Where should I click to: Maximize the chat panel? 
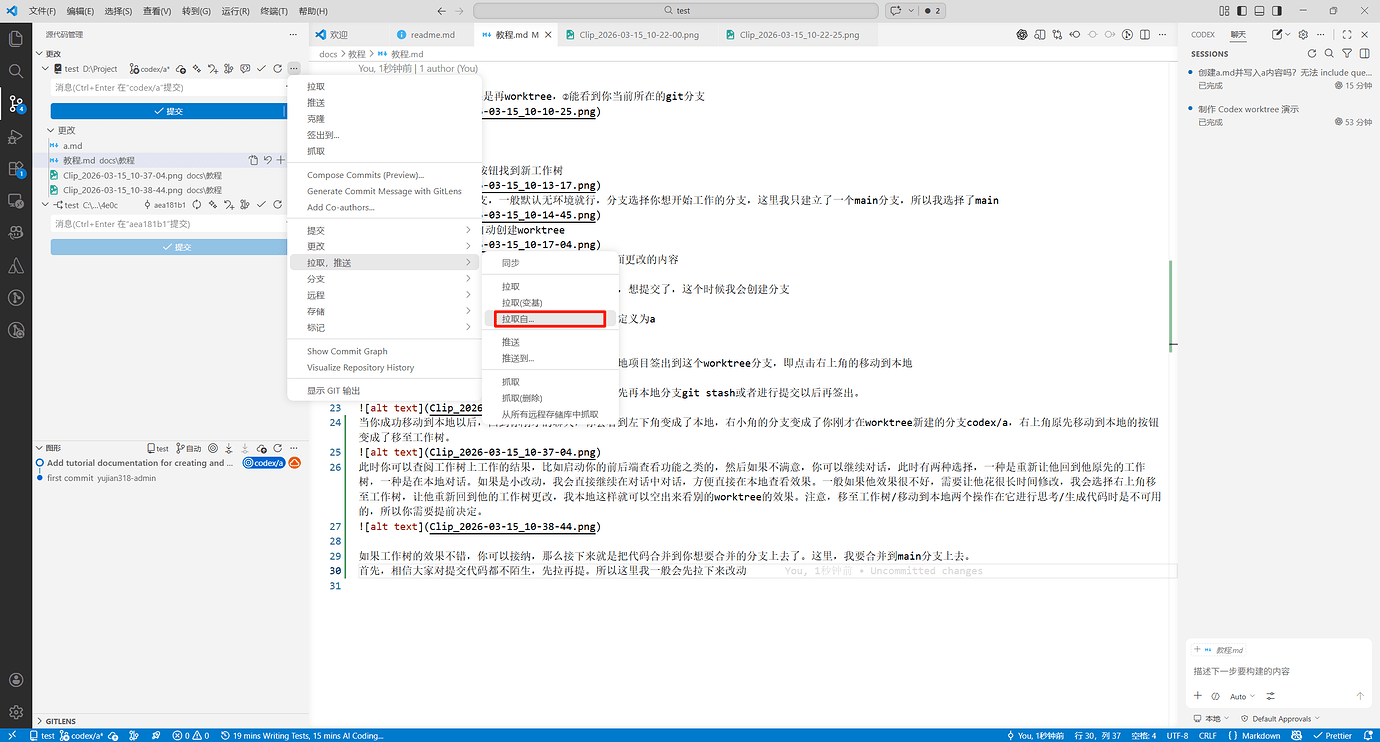pyautogui.click(x=1348, y=34)
